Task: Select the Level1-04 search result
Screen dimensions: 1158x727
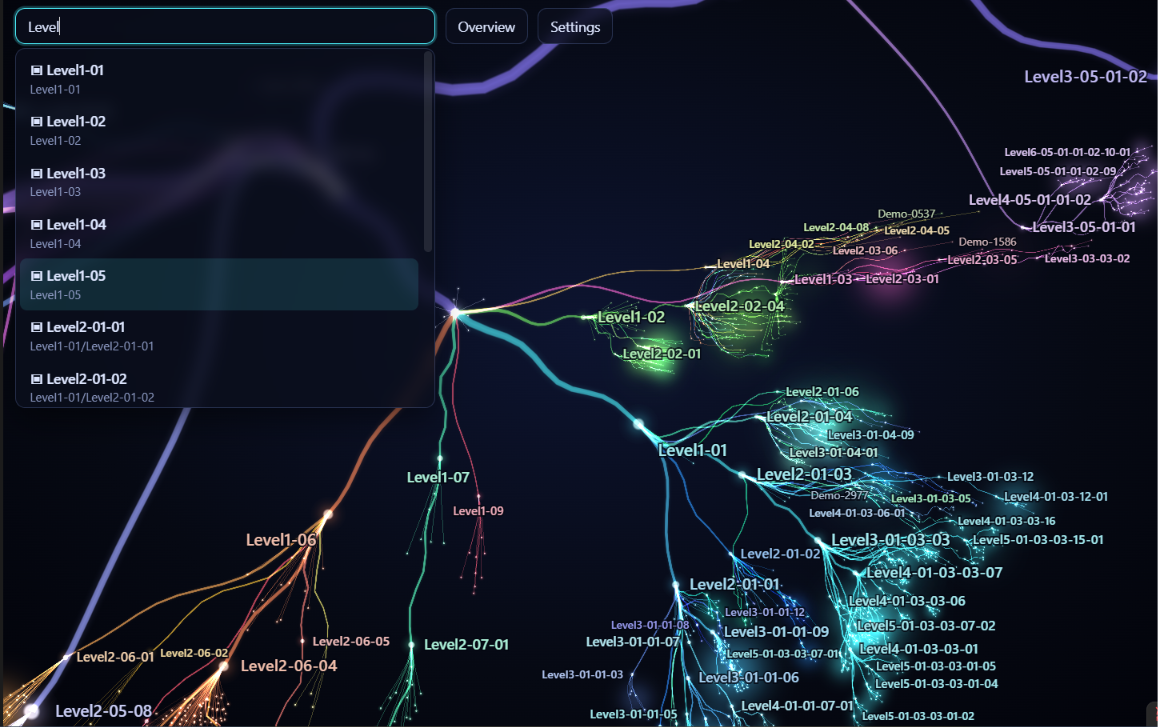Action: (x=219, y=233)
